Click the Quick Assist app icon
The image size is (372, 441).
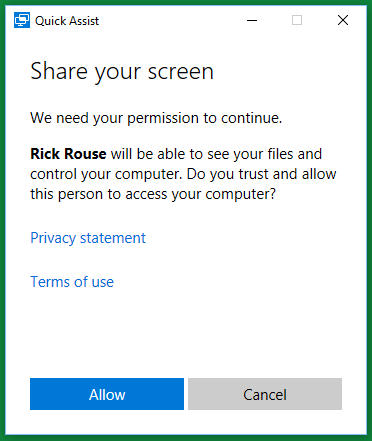click(22, 20)
